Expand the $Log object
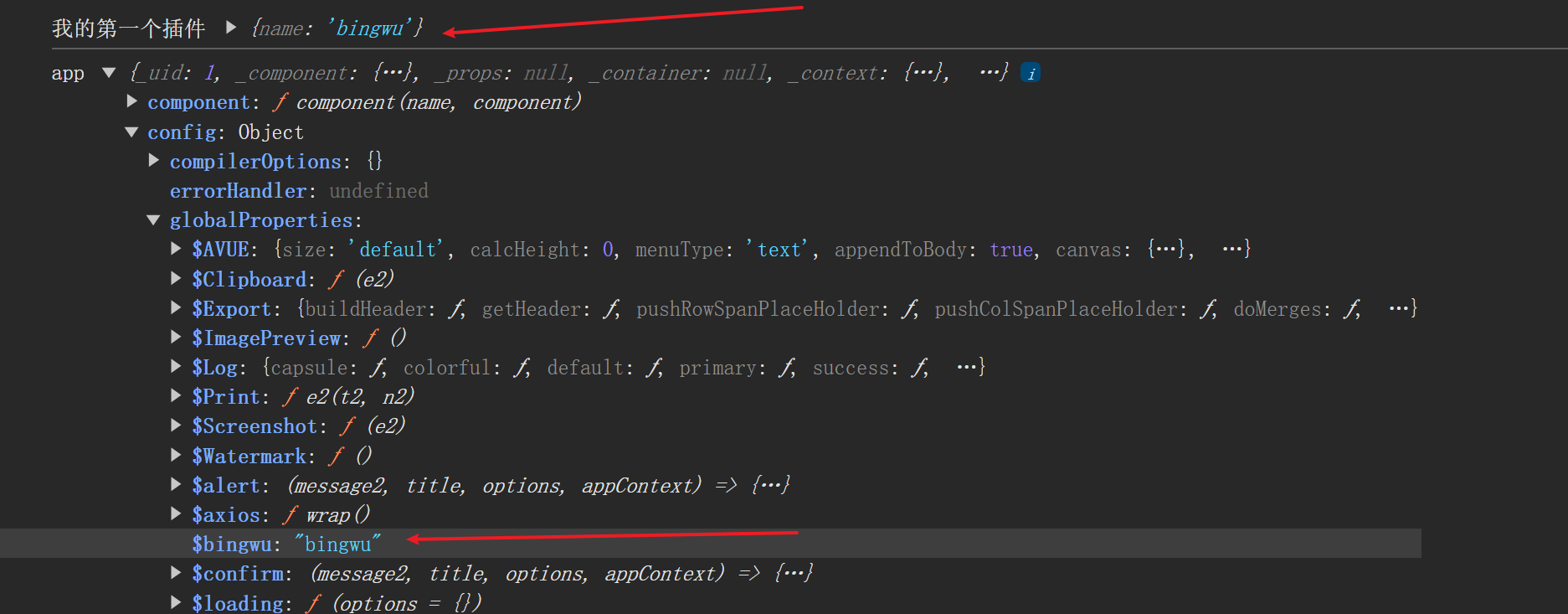 pos(176,366)
